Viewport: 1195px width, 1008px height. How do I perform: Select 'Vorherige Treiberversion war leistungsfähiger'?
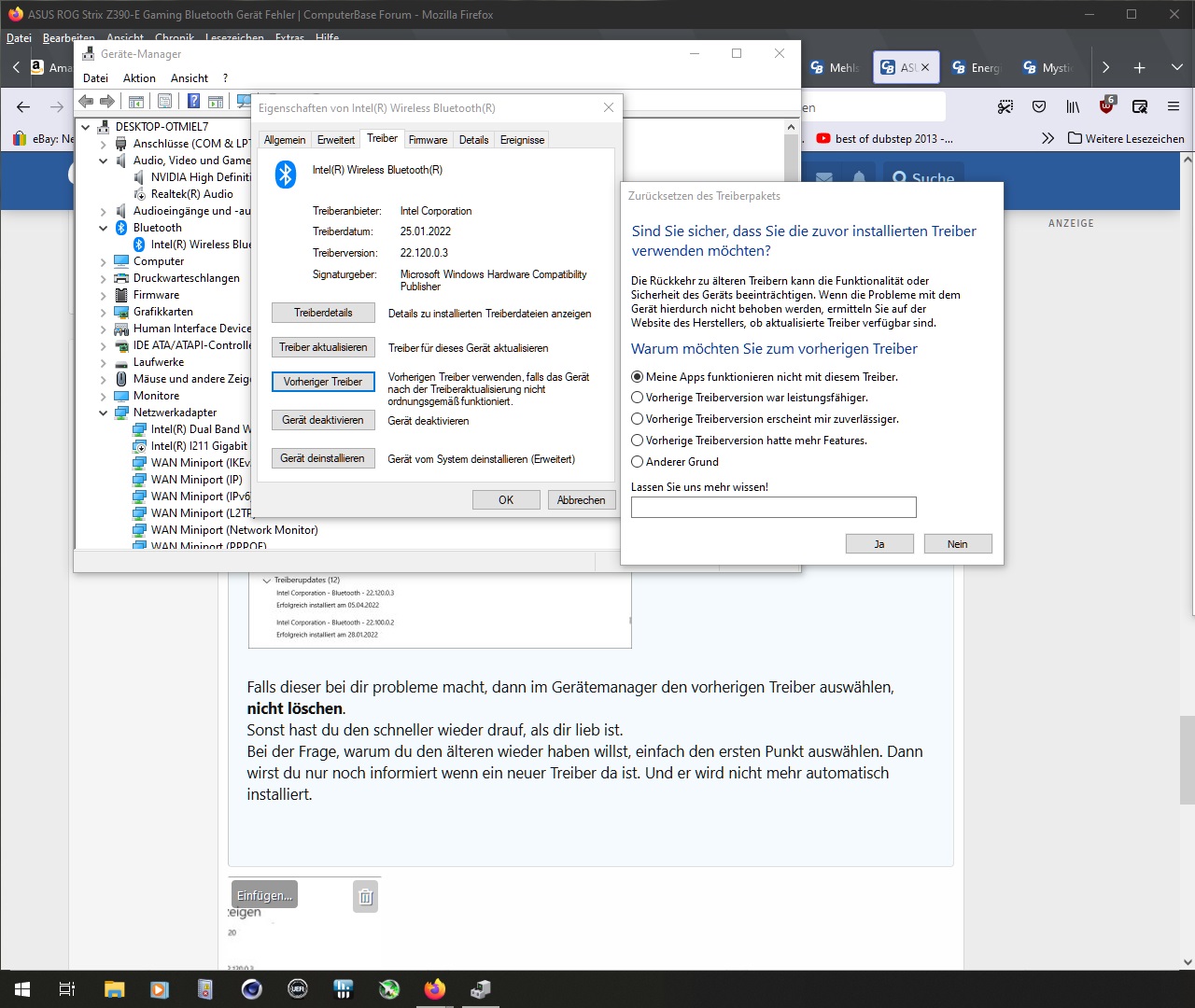pyautogui.click(x=638, y=398)
